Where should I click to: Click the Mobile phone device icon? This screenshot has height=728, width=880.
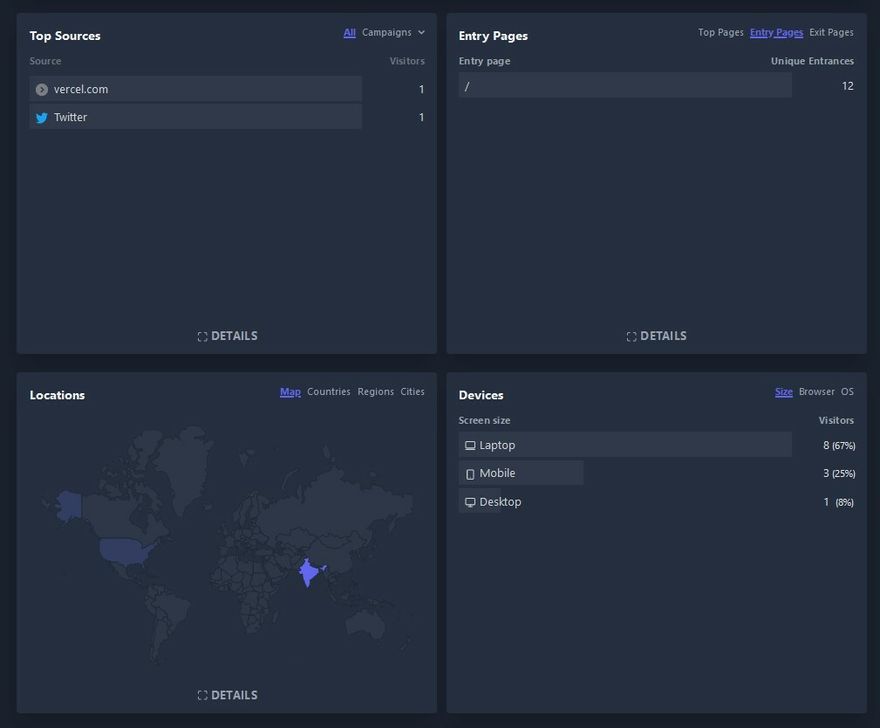coord(470,474)
